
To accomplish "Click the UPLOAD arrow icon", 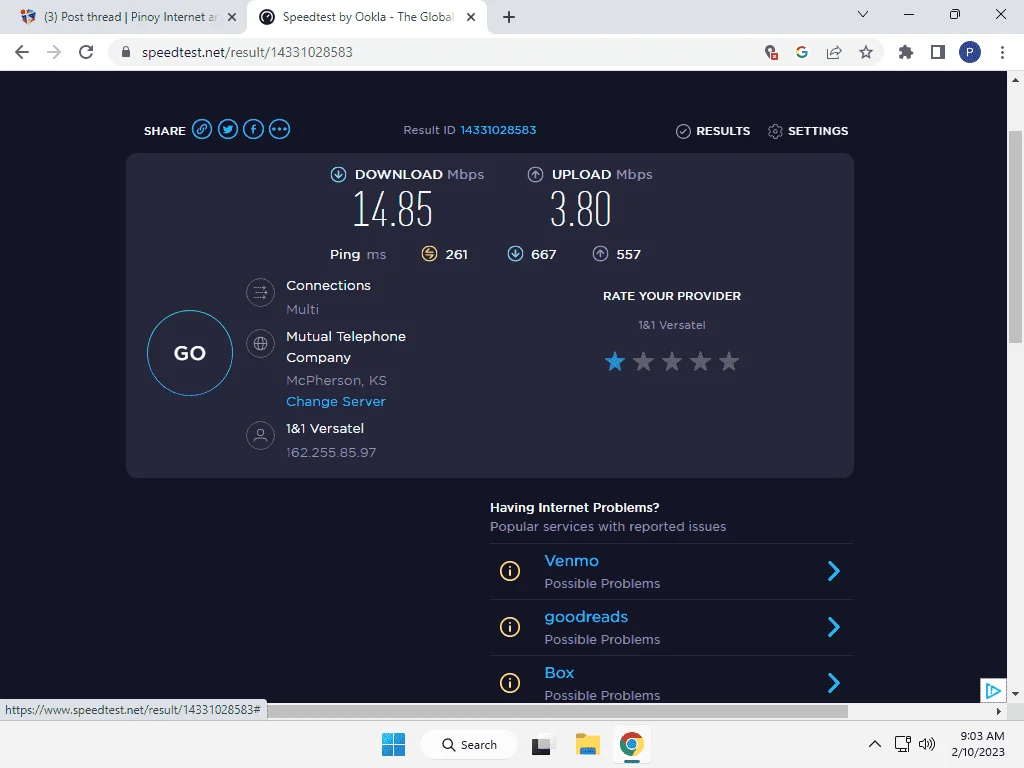I will click(536, 174).
